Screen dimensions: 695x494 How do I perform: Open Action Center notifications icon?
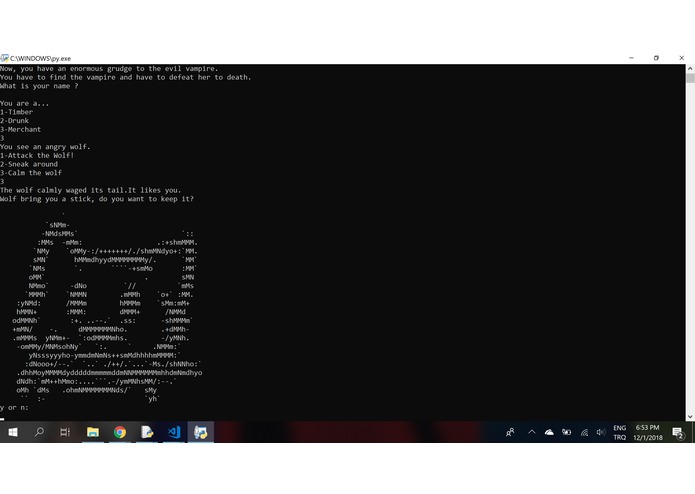coord(678,432)
